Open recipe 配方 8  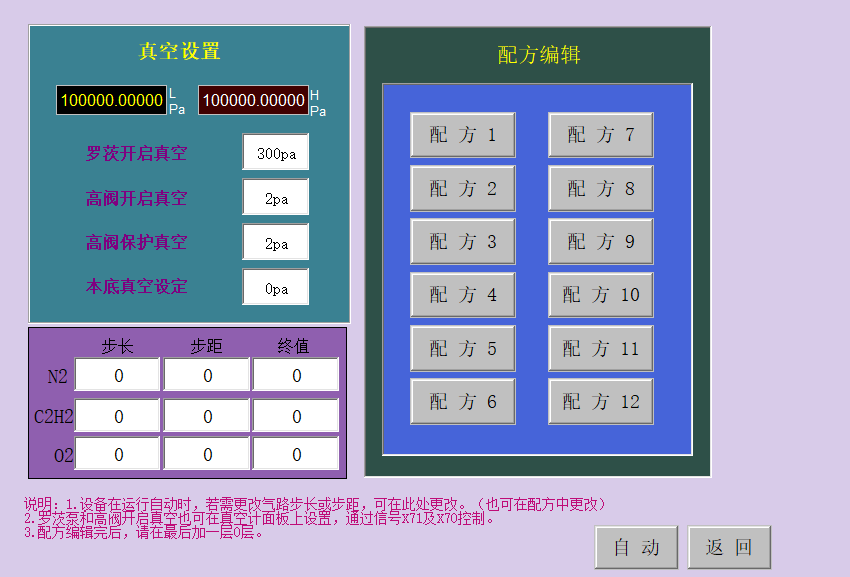coord(600,189)
